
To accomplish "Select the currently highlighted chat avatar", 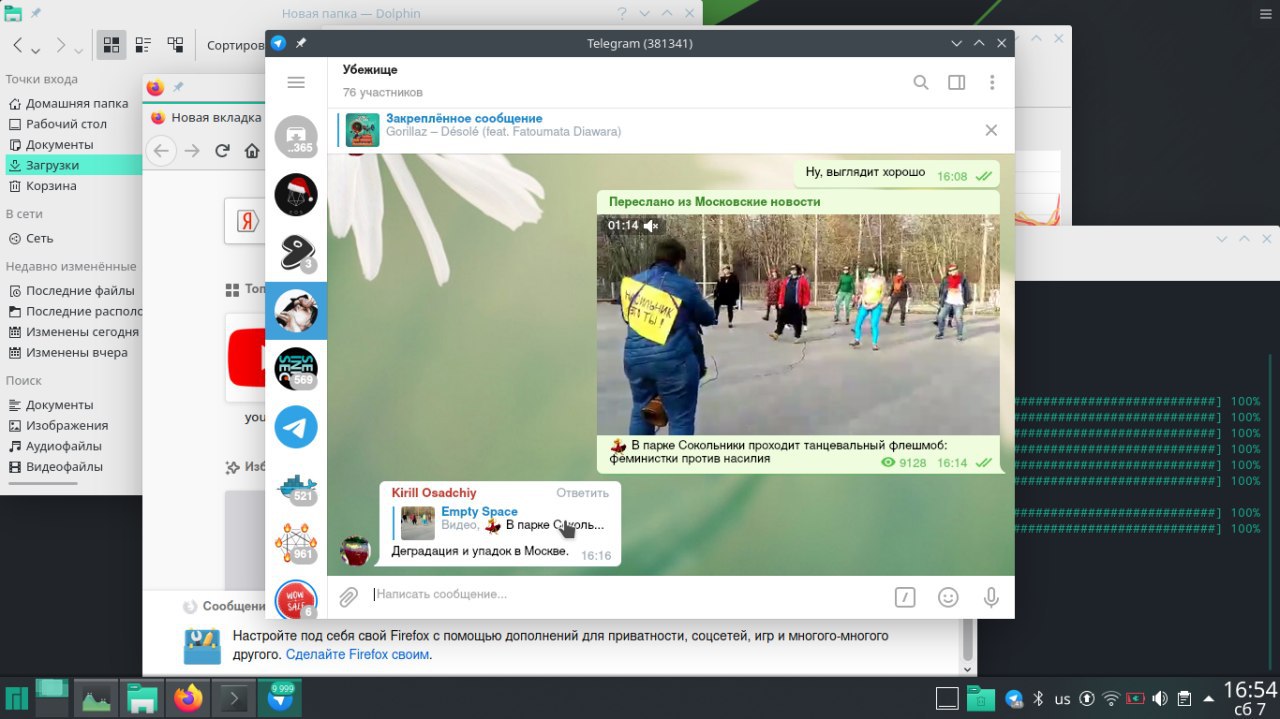I will (296, 311).
